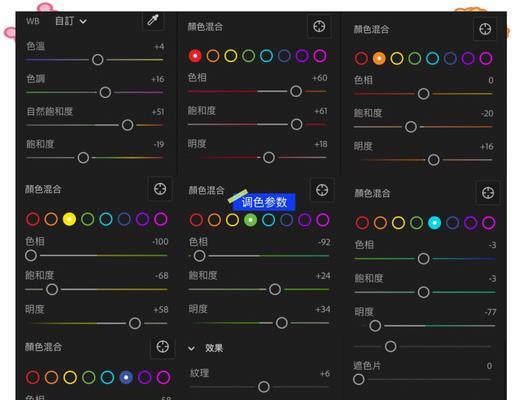The width and height of the screenshot is (520, 400).
Task: Choose blue circle in the green-selected color mix
Action: [x=287, y=220]
